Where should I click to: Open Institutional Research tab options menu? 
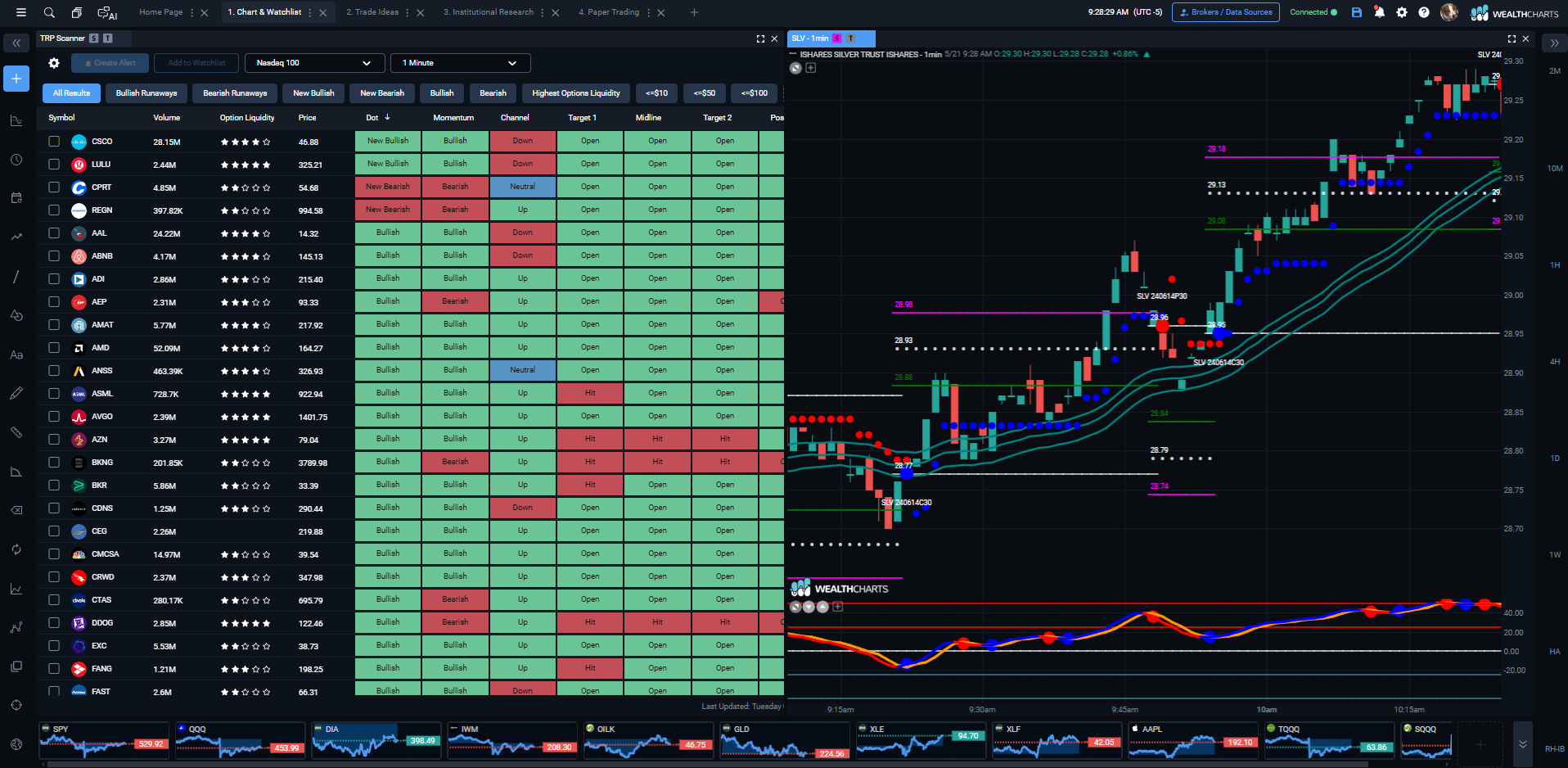[x=543, y=12]
